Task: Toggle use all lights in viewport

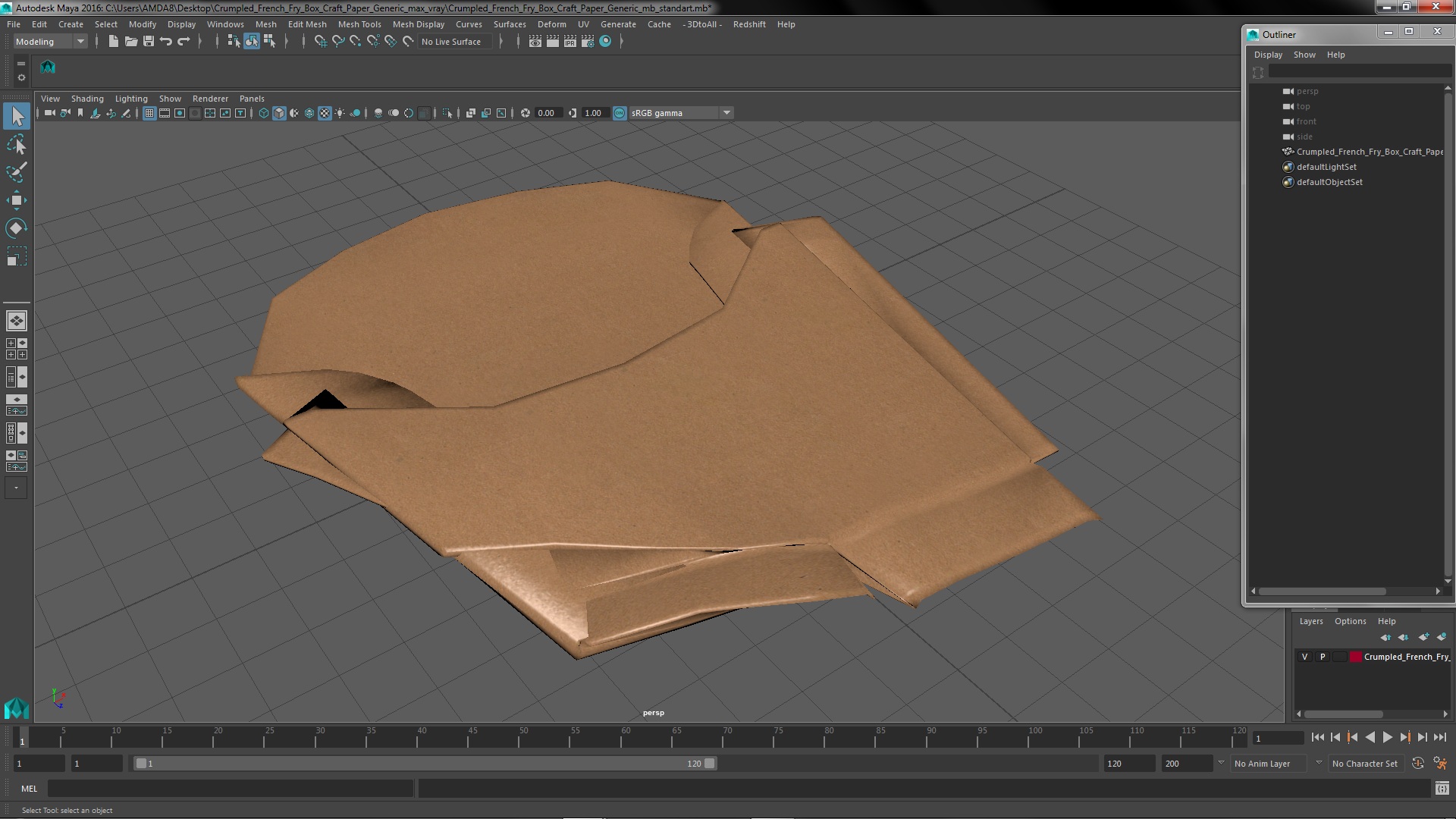Action: point(340,113)
